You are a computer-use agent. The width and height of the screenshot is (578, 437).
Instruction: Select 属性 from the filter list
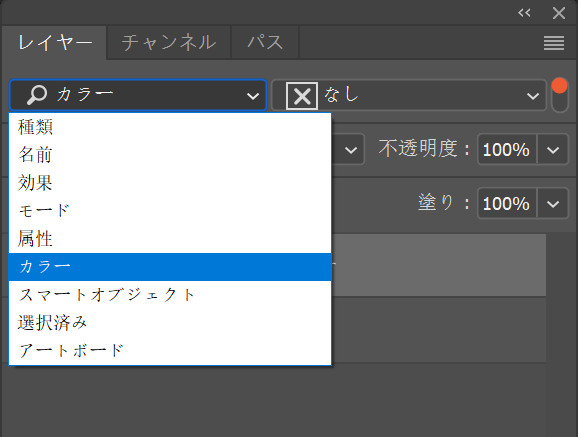point(170,239)
